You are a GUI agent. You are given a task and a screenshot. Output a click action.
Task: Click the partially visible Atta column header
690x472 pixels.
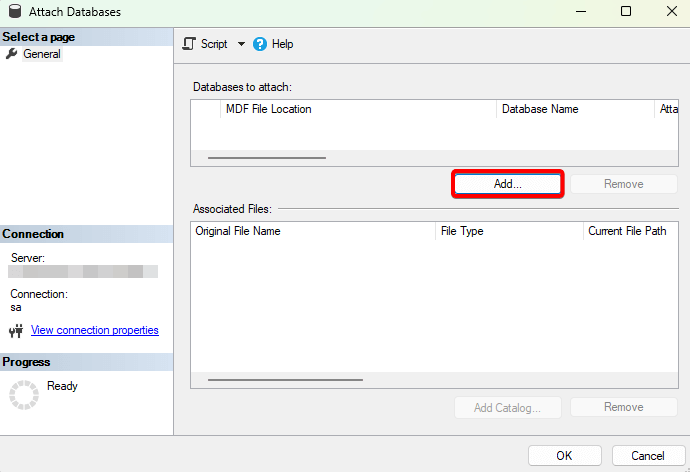(667, 109)
